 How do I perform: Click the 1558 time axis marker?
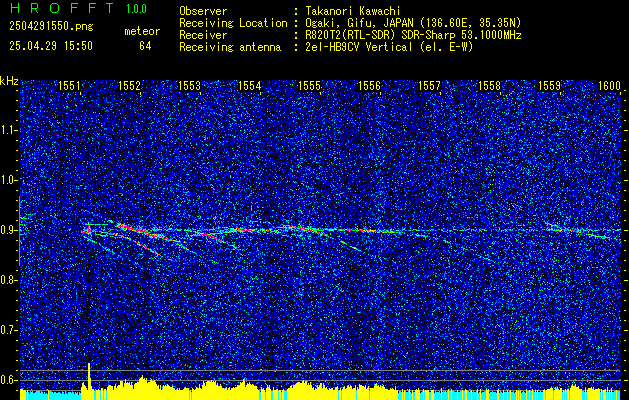(x=490, y=85)
